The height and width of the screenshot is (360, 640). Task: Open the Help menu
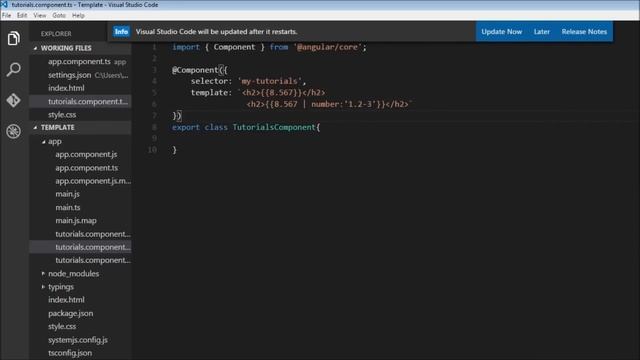78,16
